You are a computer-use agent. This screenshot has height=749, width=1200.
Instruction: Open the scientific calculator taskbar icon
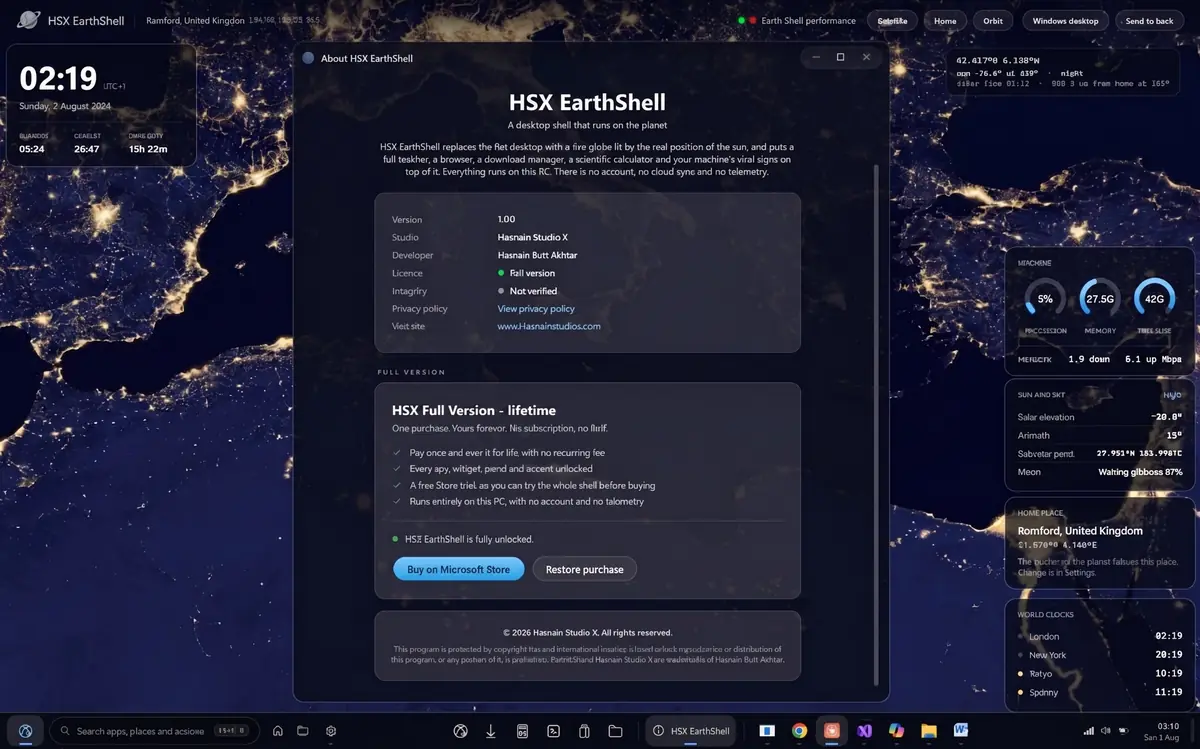pos(522,731)
